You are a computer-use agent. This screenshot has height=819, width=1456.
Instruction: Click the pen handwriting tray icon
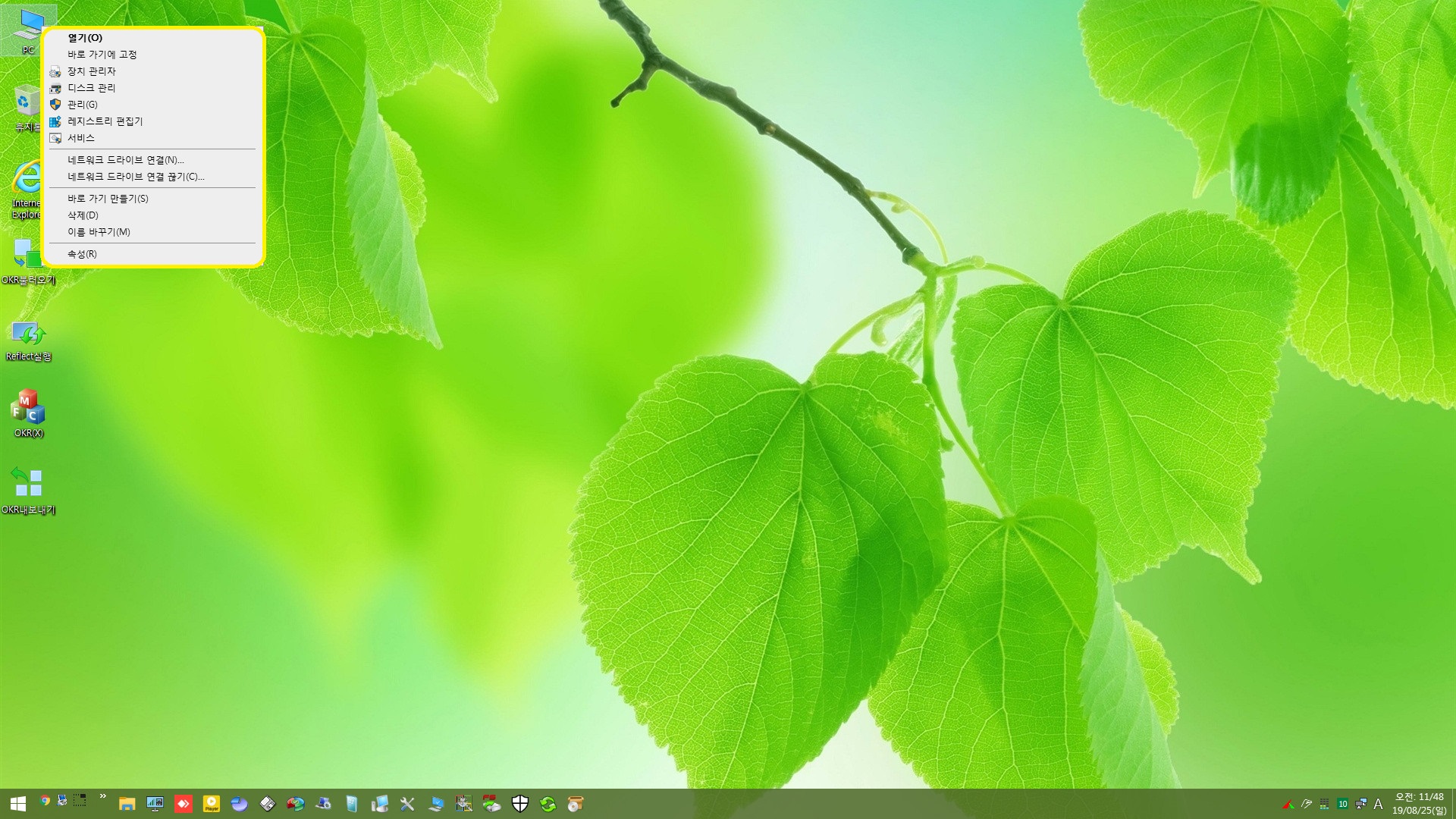click(1306, 804)
